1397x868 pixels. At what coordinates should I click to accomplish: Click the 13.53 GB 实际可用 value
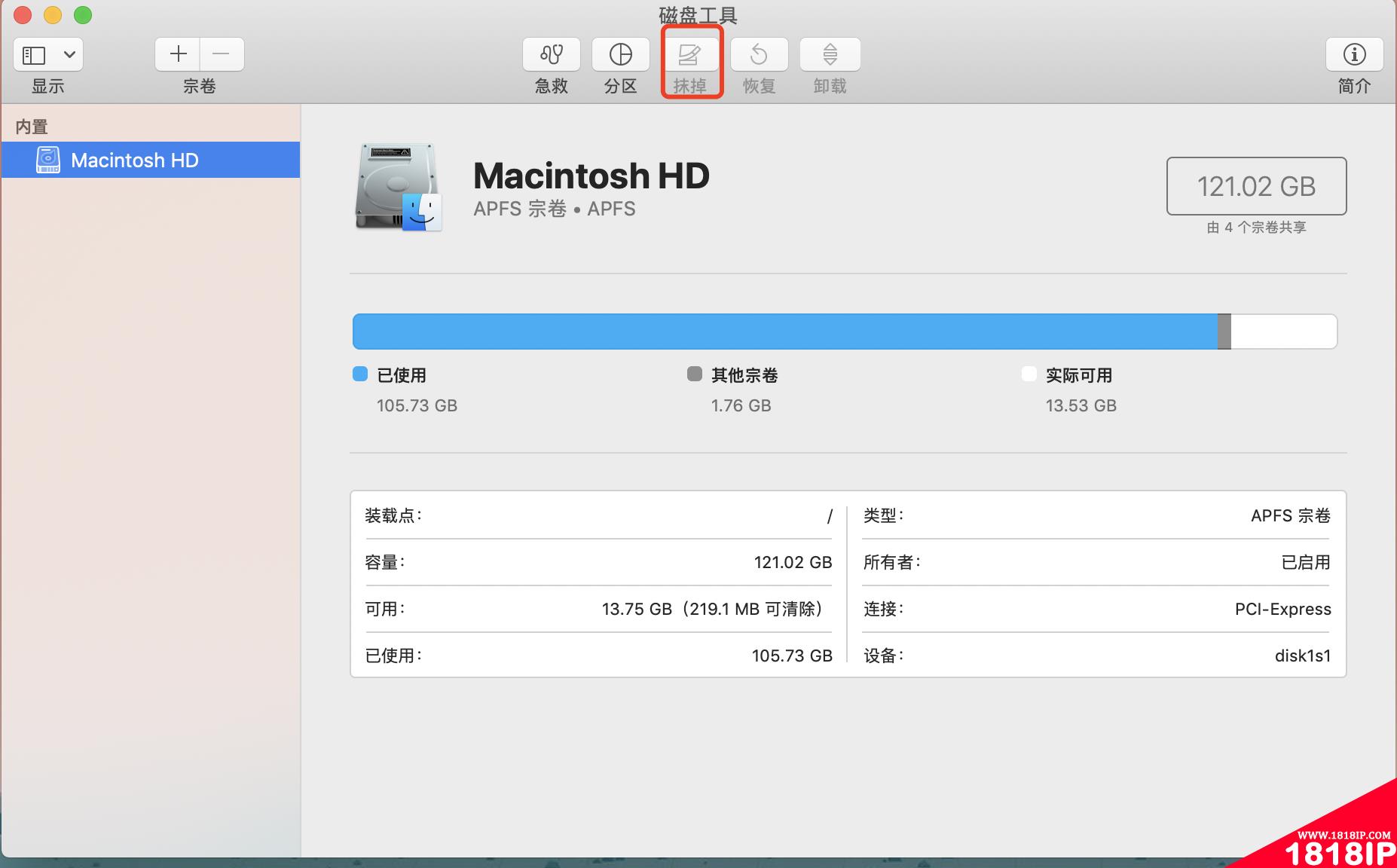(1081, 405)
